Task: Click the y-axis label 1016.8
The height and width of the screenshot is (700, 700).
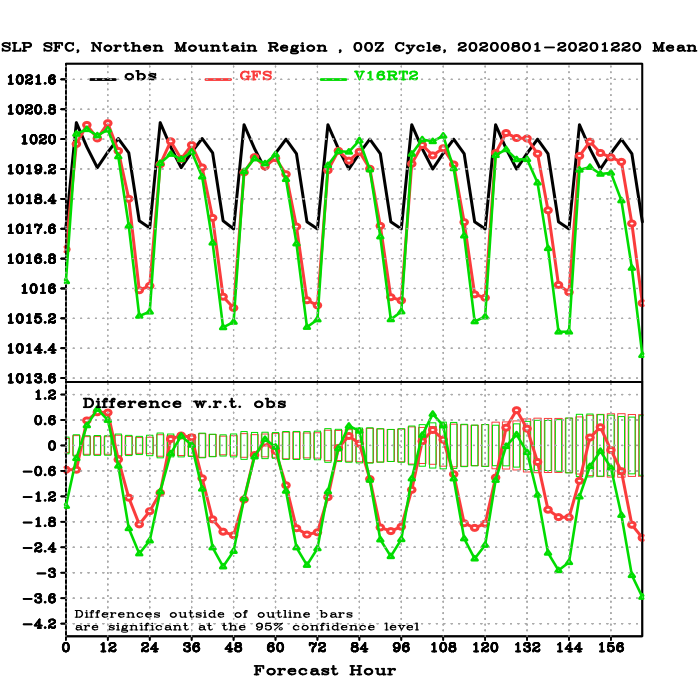Action: click(32, 259)
